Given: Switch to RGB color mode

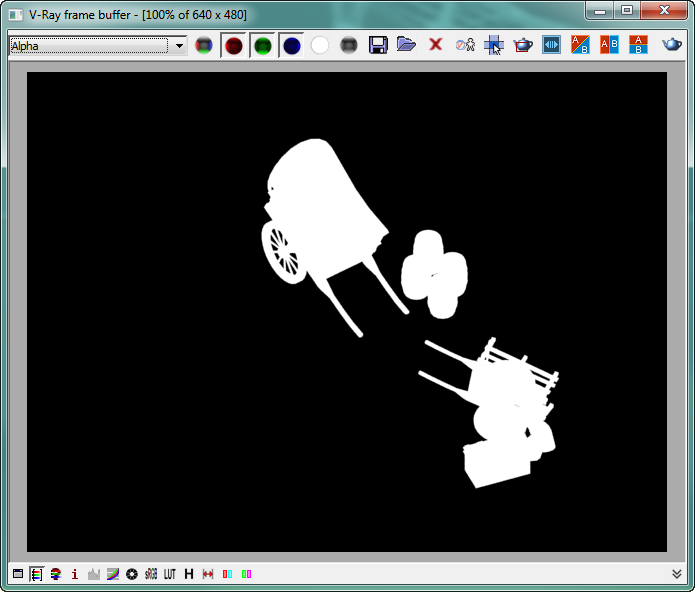Looking at the screenshot, I should 204,45.
